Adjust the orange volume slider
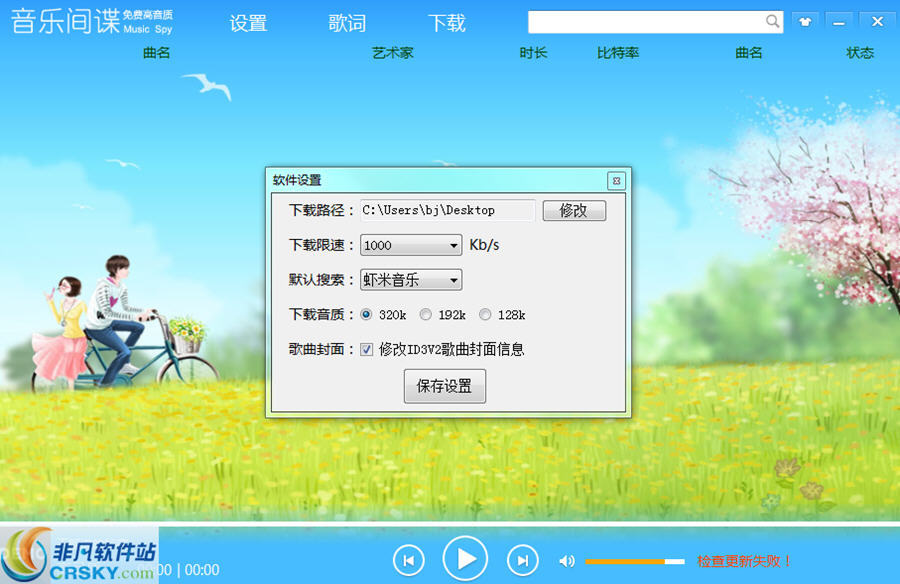900x584 pixels. click(634, 561)
